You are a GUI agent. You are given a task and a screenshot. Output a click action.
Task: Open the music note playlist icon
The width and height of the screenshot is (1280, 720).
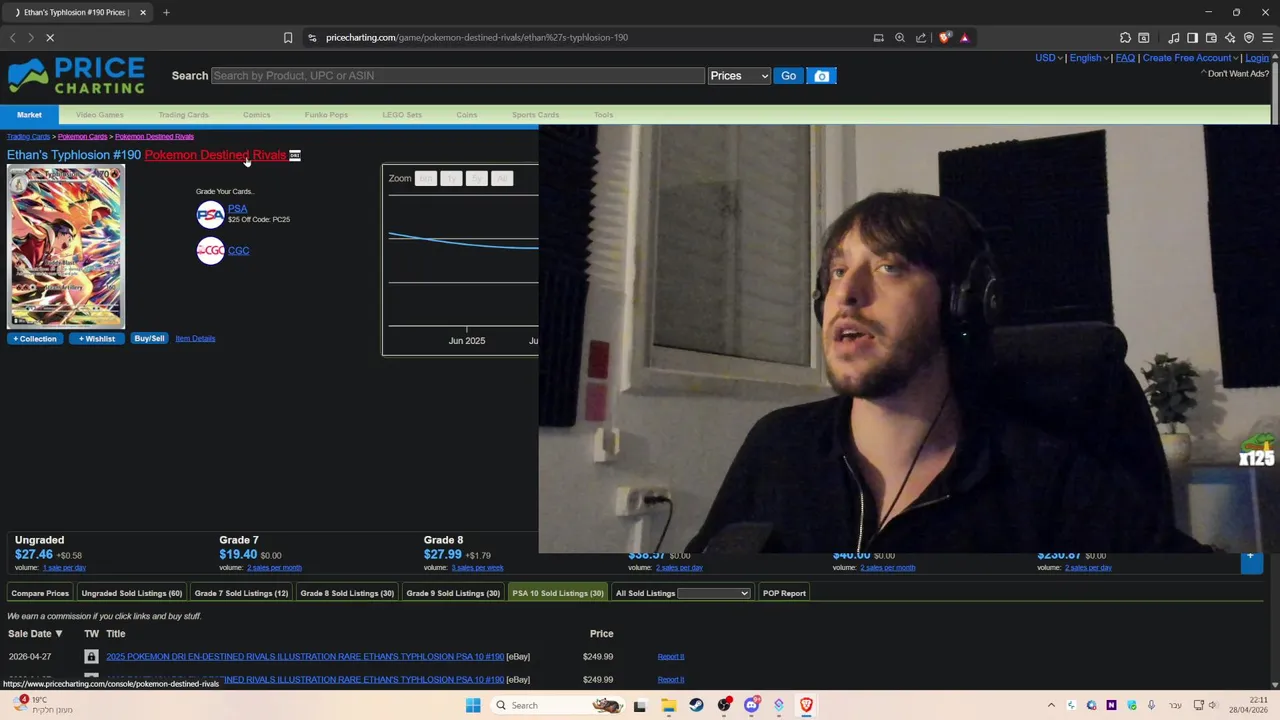point(1174,38)
